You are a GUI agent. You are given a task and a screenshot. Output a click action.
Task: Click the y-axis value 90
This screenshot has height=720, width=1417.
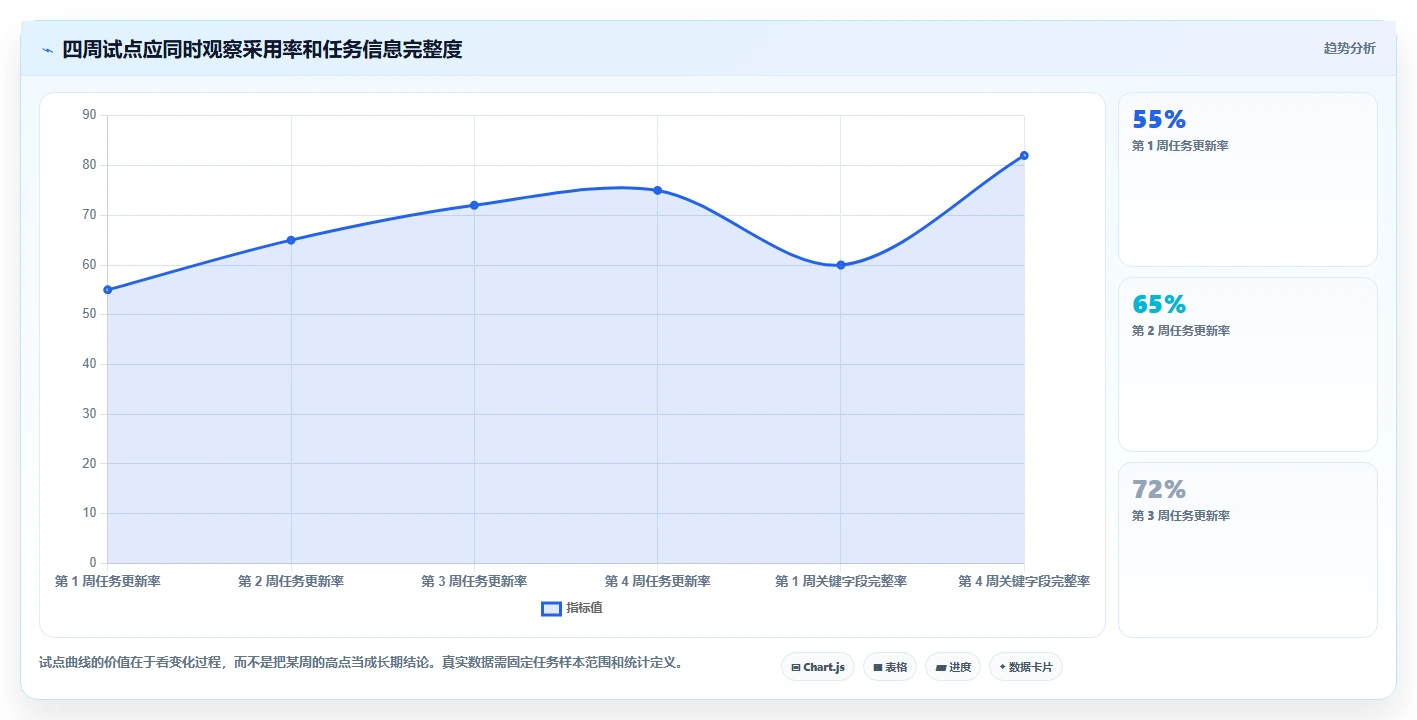click(89, 115)
